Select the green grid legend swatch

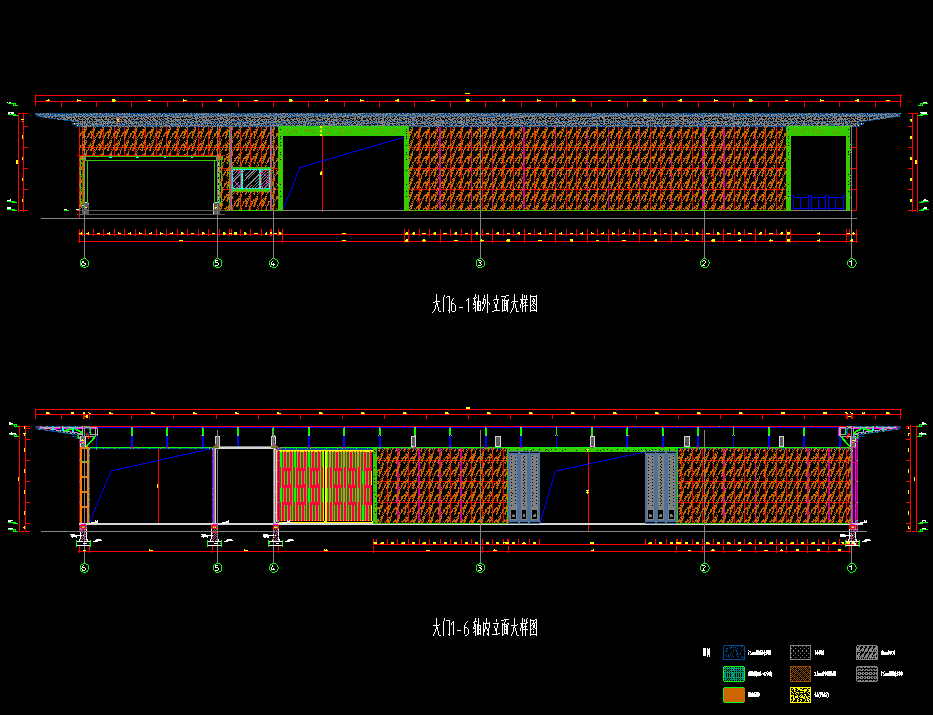(x=735, y=674)
